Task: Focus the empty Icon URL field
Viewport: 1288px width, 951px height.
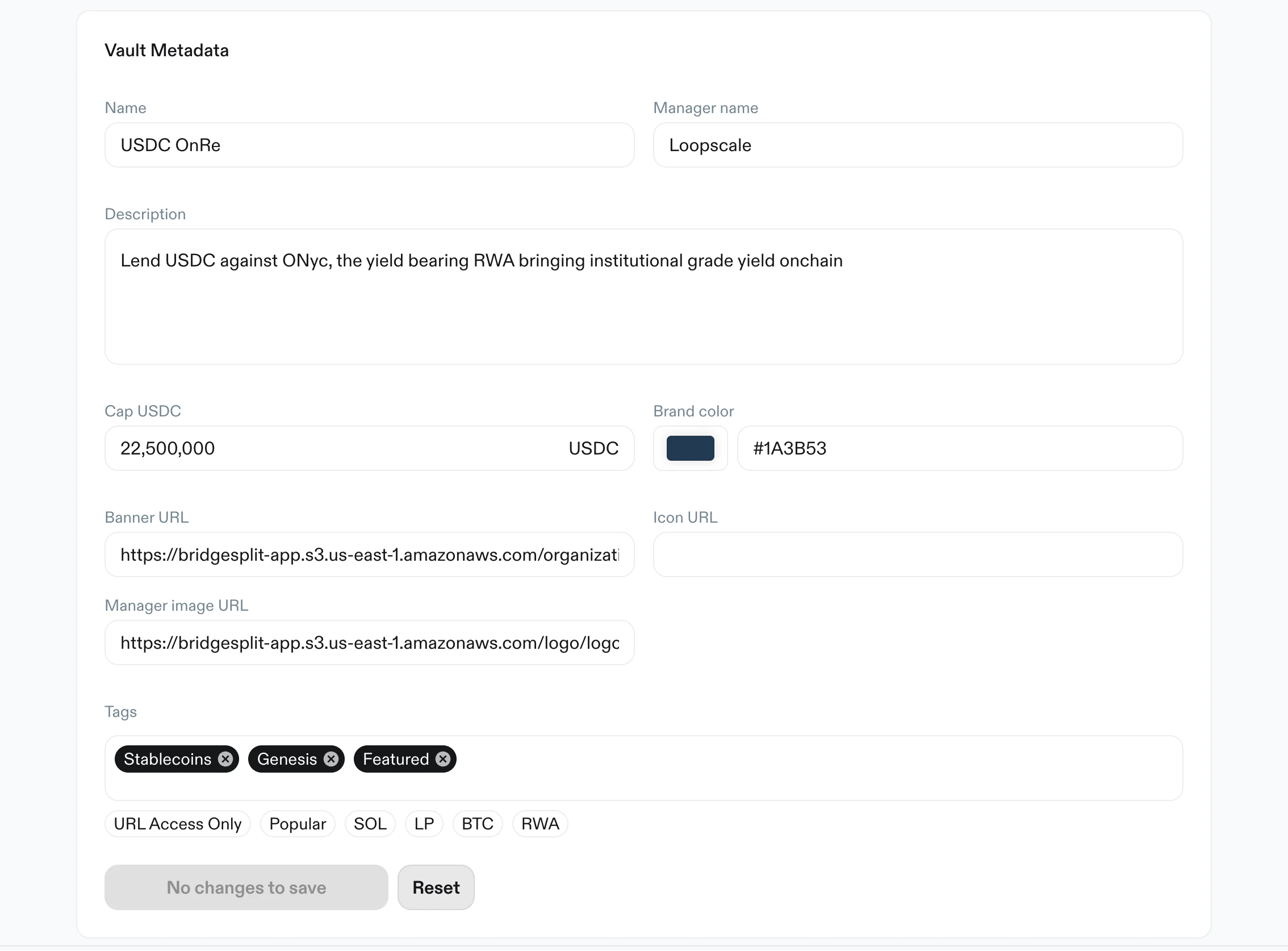Action: [x=917, y=554]
